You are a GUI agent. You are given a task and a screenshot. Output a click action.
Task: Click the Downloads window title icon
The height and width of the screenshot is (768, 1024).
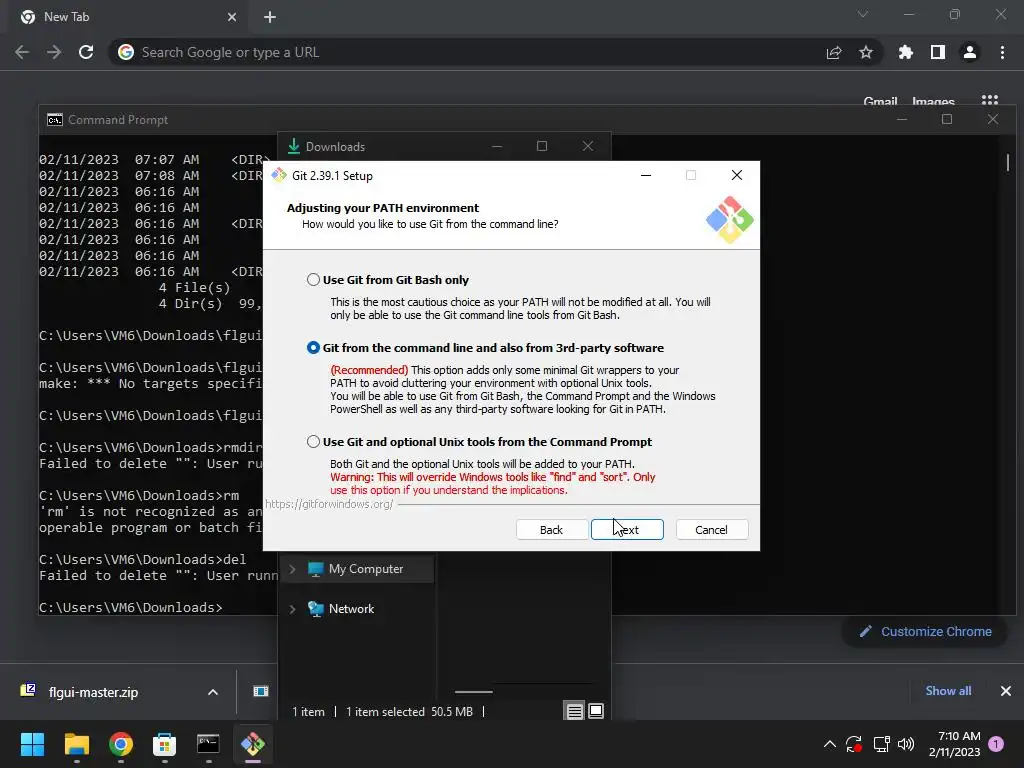[x=294, y=146]
